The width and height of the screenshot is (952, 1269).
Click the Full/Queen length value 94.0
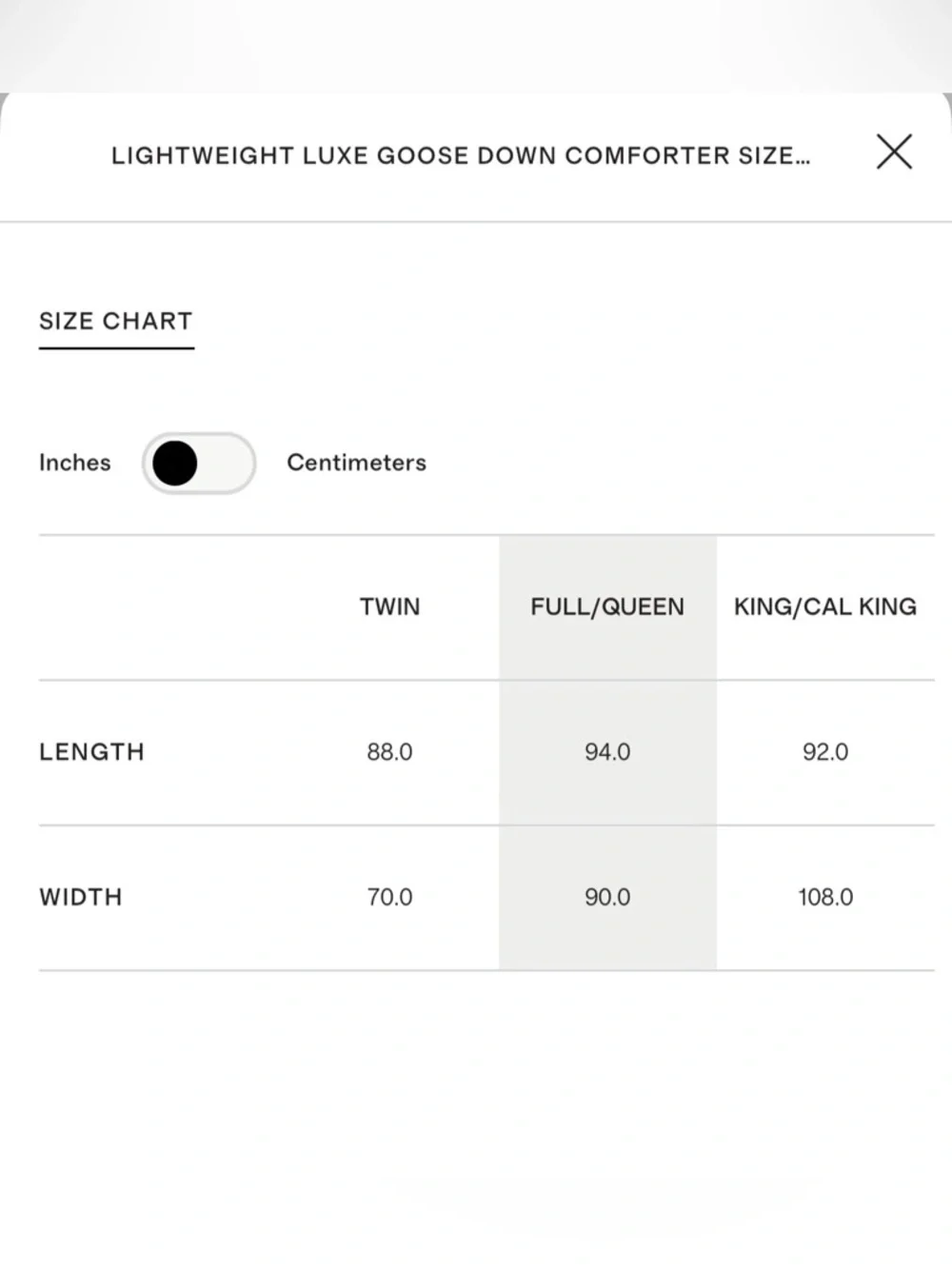tap(607, 752)
